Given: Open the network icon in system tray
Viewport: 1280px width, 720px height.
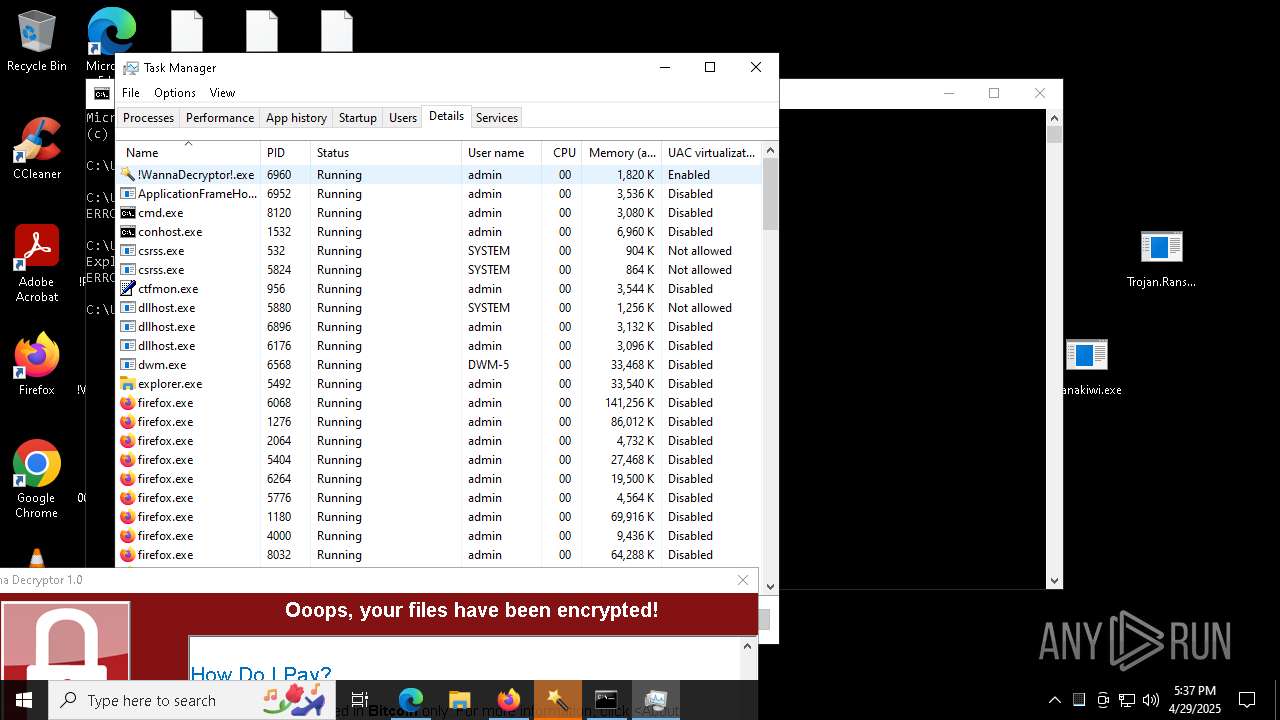Looking at the screenshot, I should point(1127,700).
